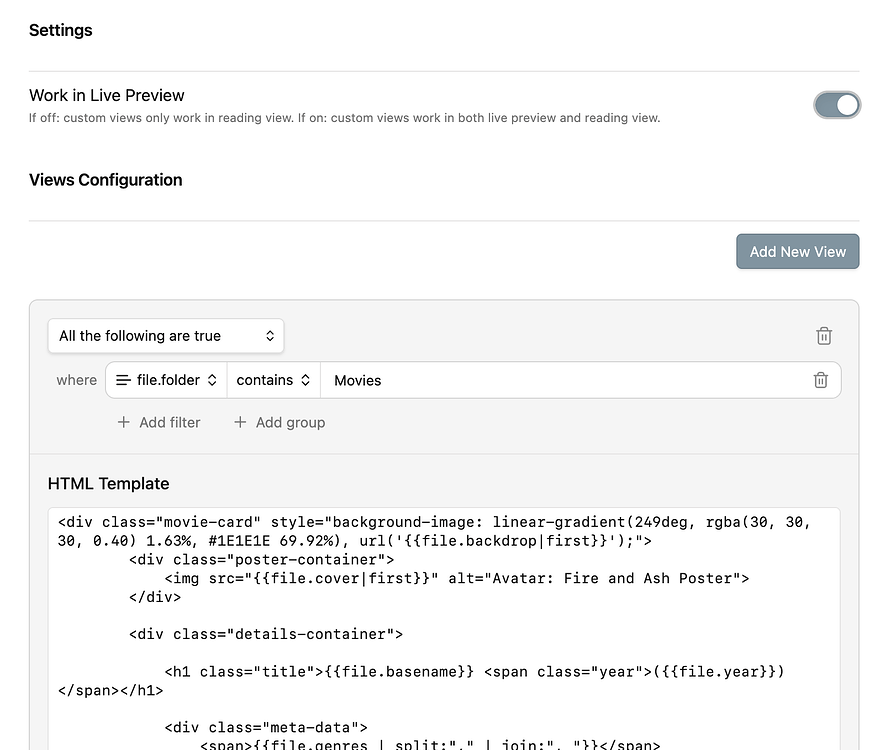Click the line '<div class="details-container">' in the template
The image size is (895, 750).
(x=265, y=634)
